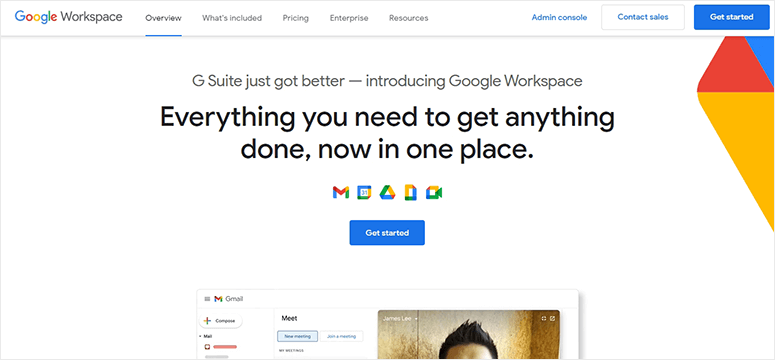Click the Contact sales button

pos(643,17)
